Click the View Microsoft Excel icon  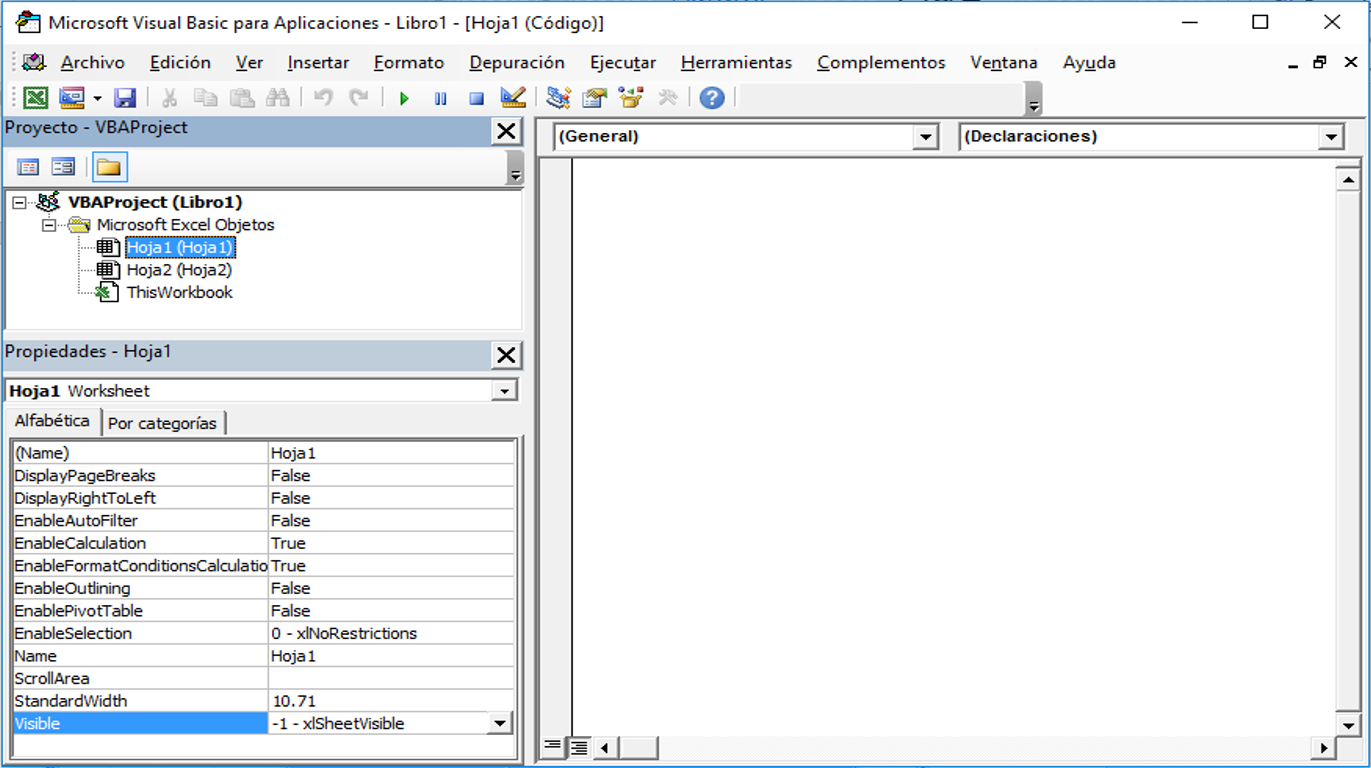tap(36, 98)
